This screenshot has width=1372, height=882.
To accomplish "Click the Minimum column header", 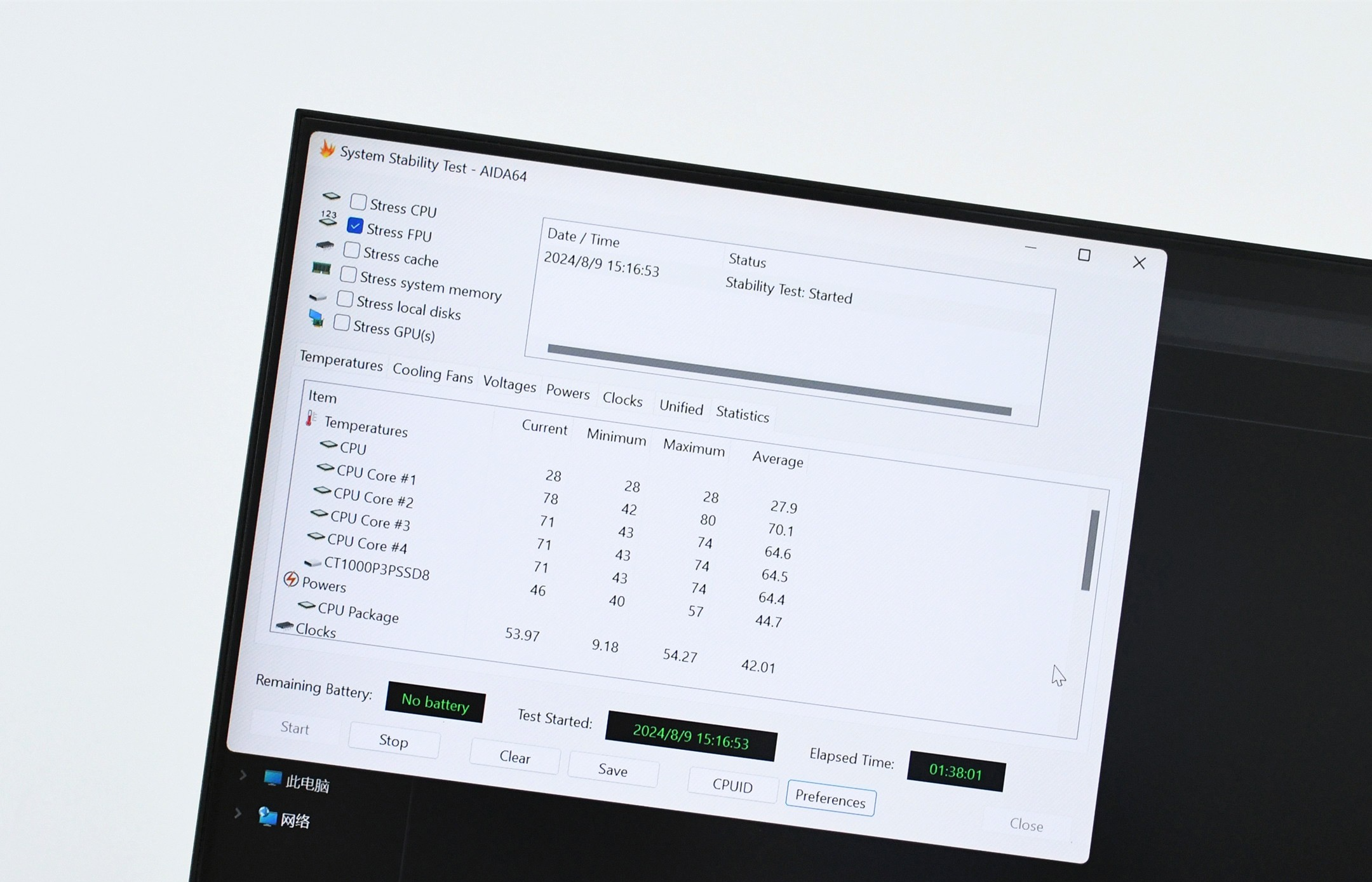I will point(616,437).
